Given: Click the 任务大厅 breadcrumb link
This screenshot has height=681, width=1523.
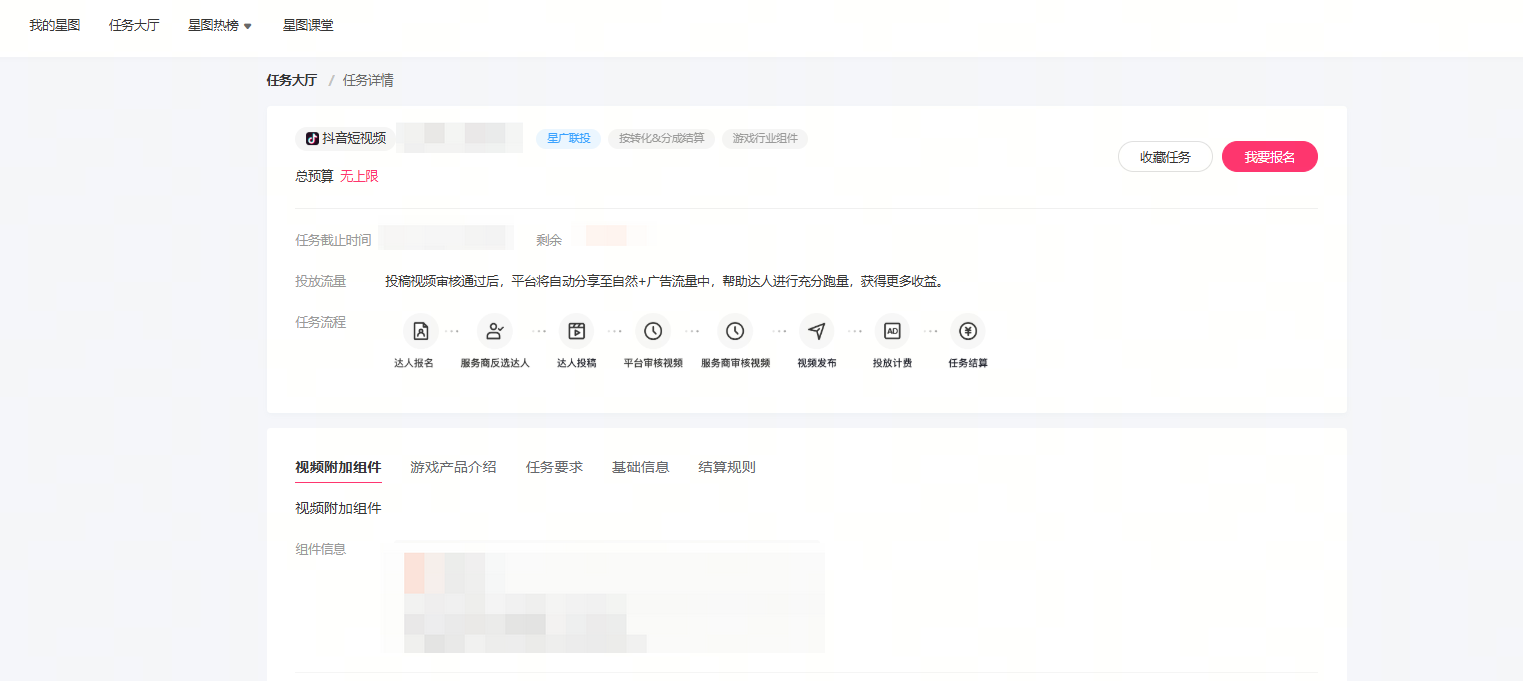Looking at the screenshot, I should coord(291,80).
